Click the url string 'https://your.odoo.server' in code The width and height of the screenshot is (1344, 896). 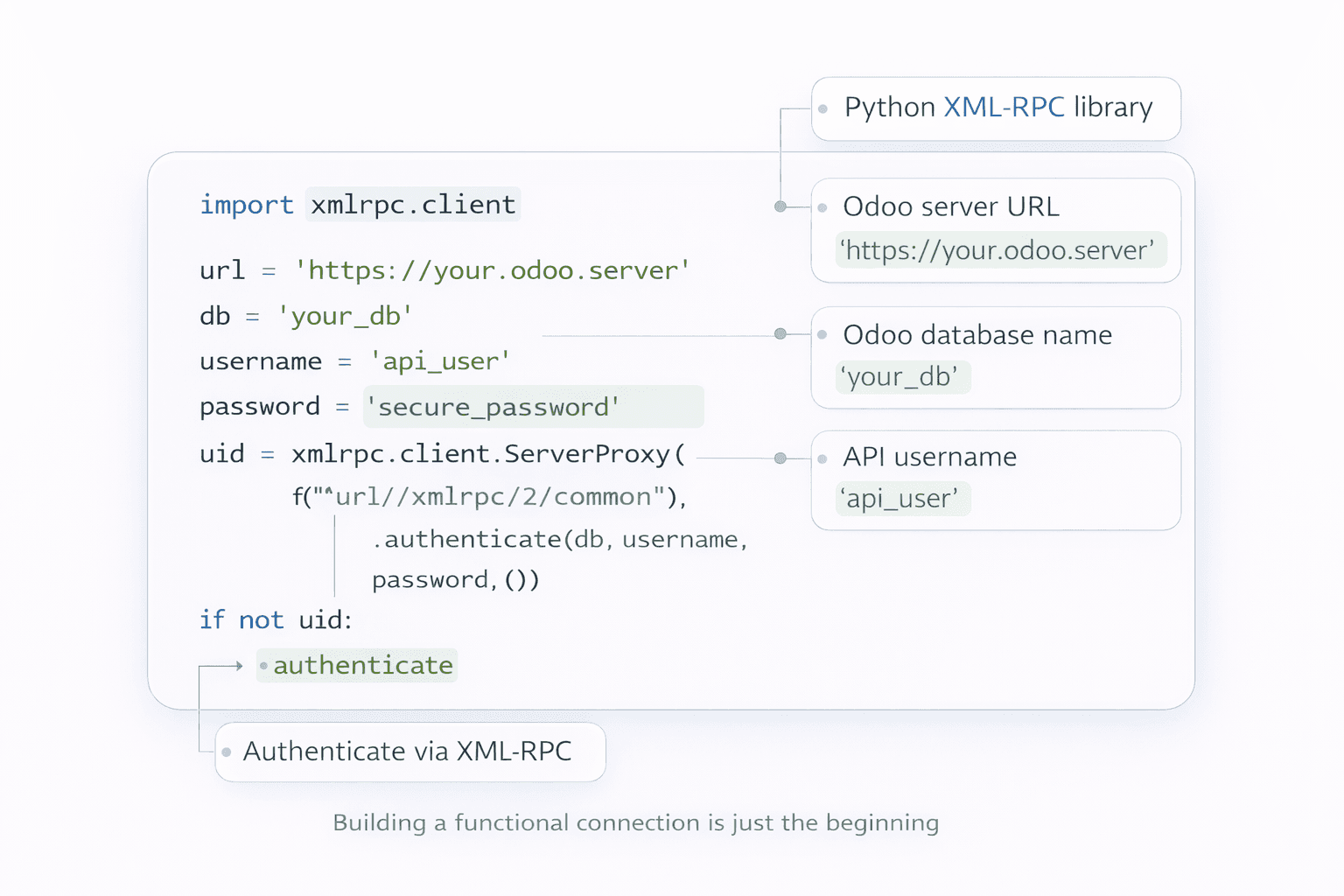click(x=493, y=270)
